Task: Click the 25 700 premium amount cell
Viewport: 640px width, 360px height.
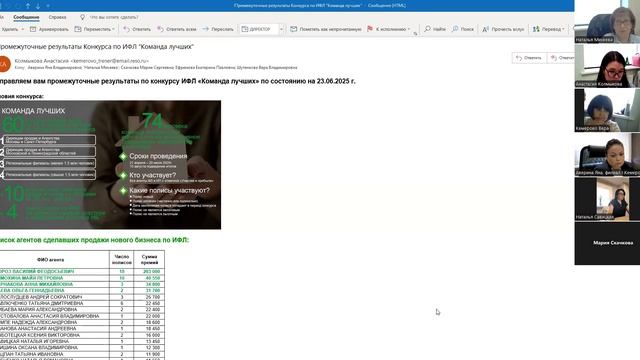Action: (x=149, y=297)
